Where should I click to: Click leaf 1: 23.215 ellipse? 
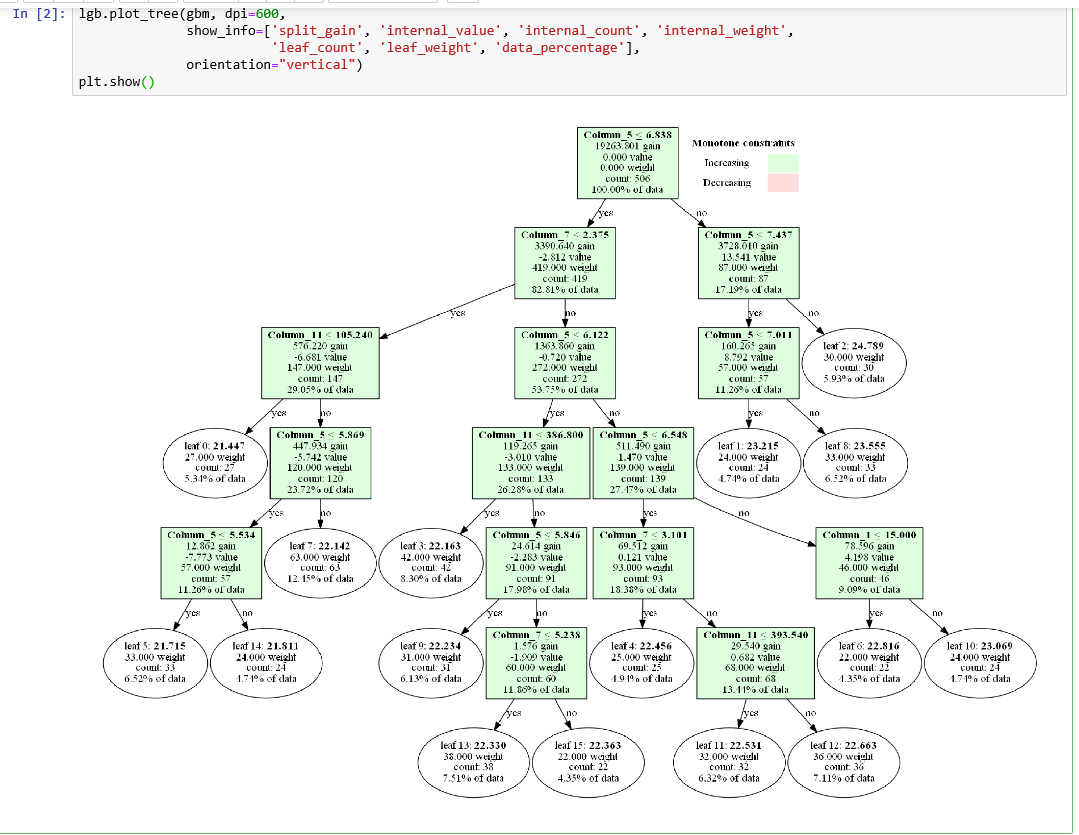pos(749,463)
